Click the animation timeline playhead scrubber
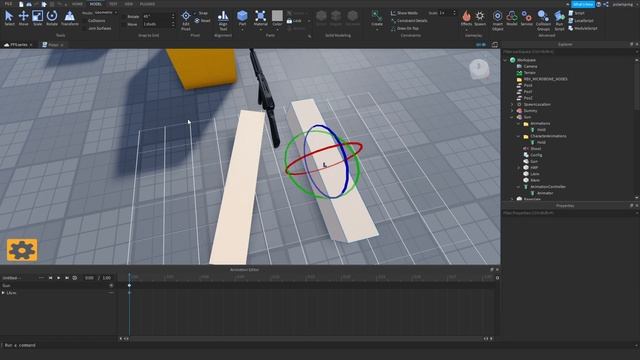This screenshot has width=640, height=360. pyautogui.click(x=129, y=277)
